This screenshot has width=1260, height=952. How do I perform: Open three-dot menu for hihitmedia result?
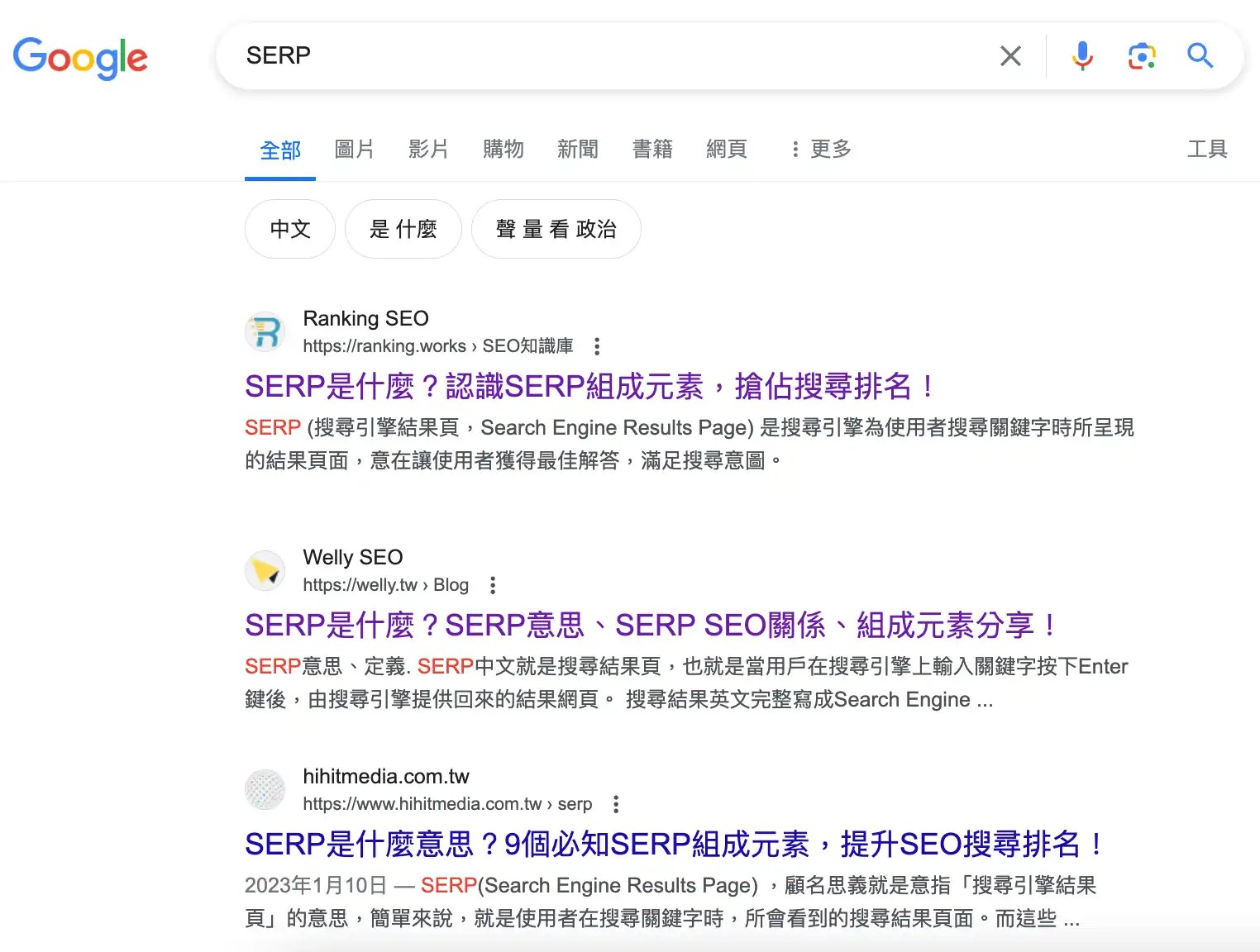616,804
